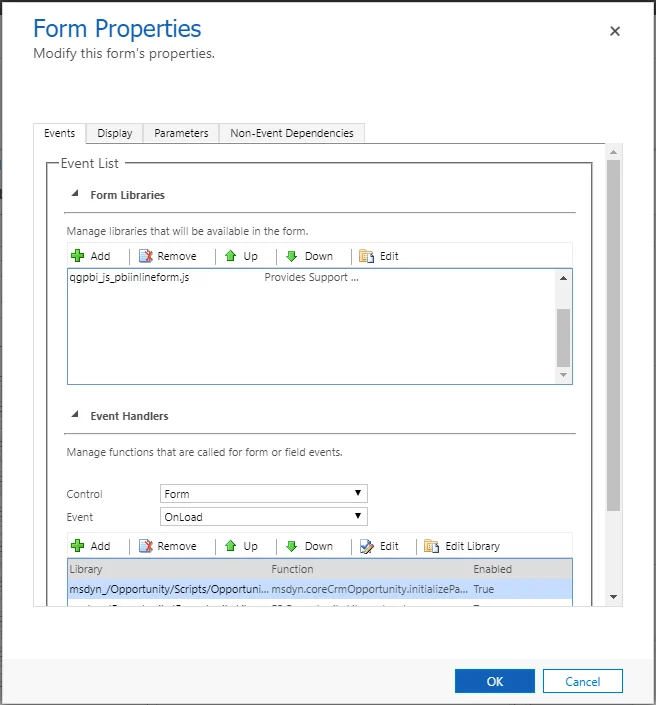The height and width of the screenshot is (705, 656).
Task: Click the True value in Enabled column
Action: (484, 589)
